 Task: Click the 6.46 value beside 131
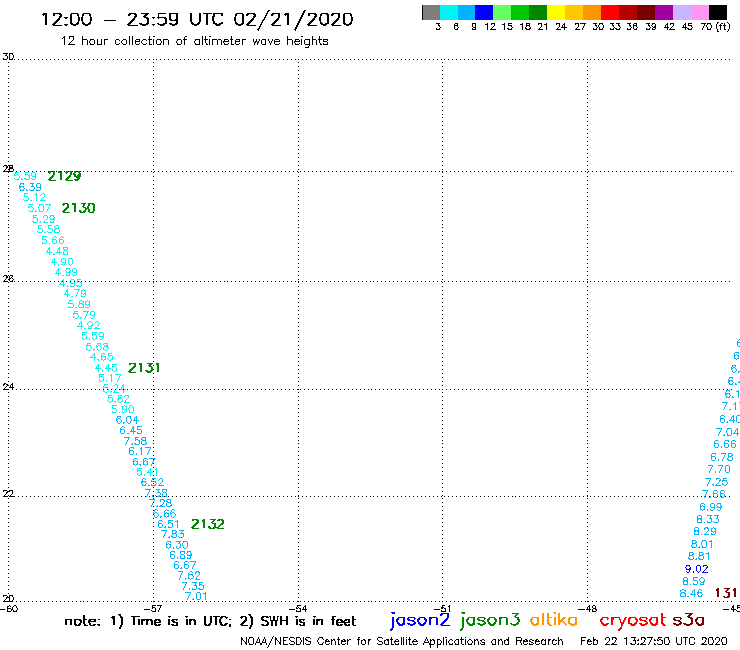pyautogui.click(x=691, y=593)
